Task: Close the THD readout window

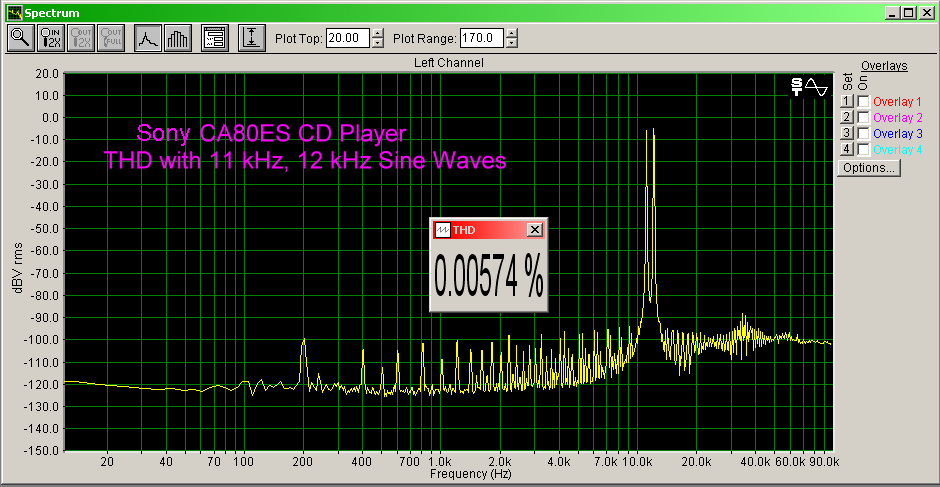Action: click(535, 230)
